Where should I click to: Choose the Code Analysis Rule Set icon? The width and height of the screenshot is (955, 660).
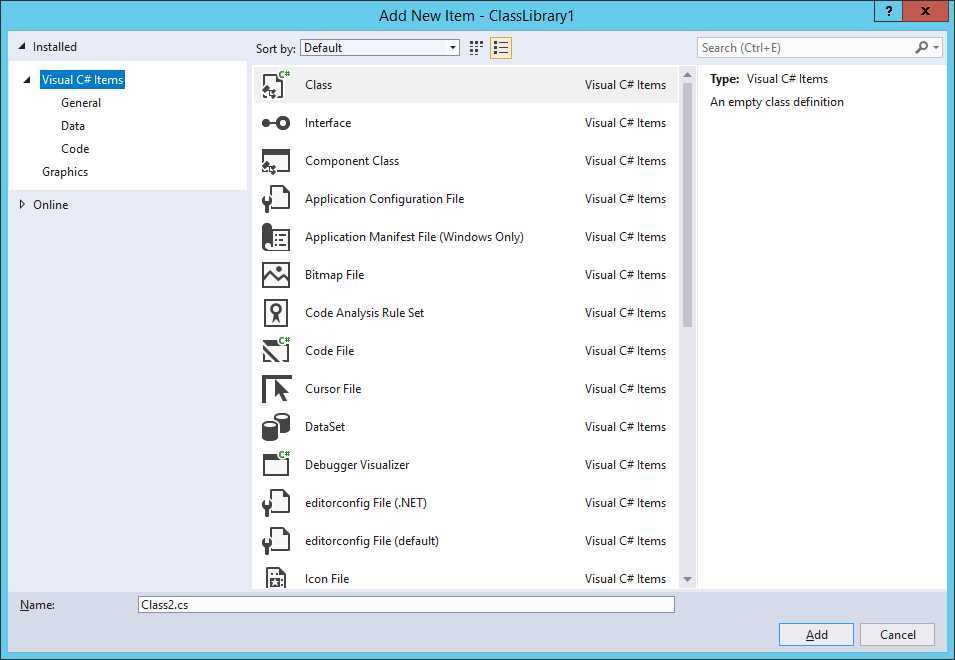[x=276, y=313]
